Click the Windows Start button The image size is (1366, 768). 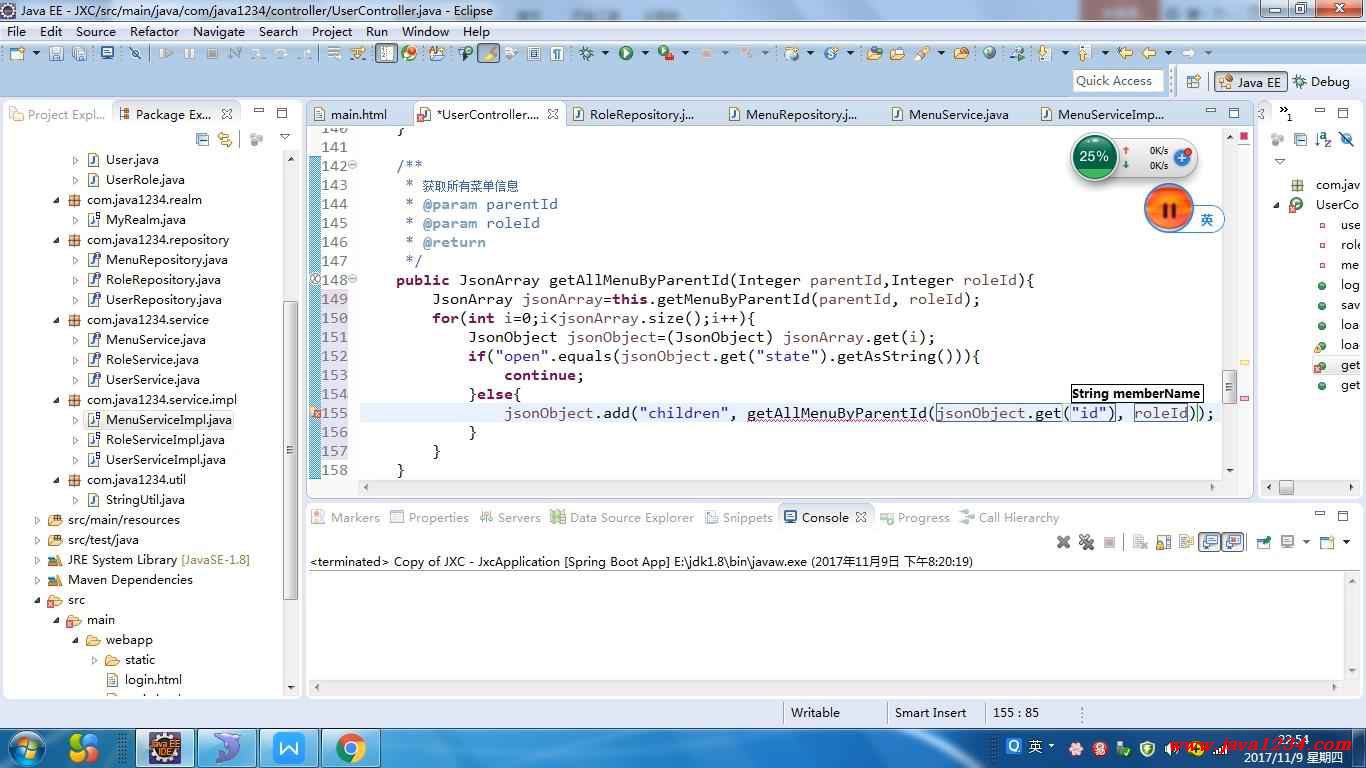[x=26, y=747]
